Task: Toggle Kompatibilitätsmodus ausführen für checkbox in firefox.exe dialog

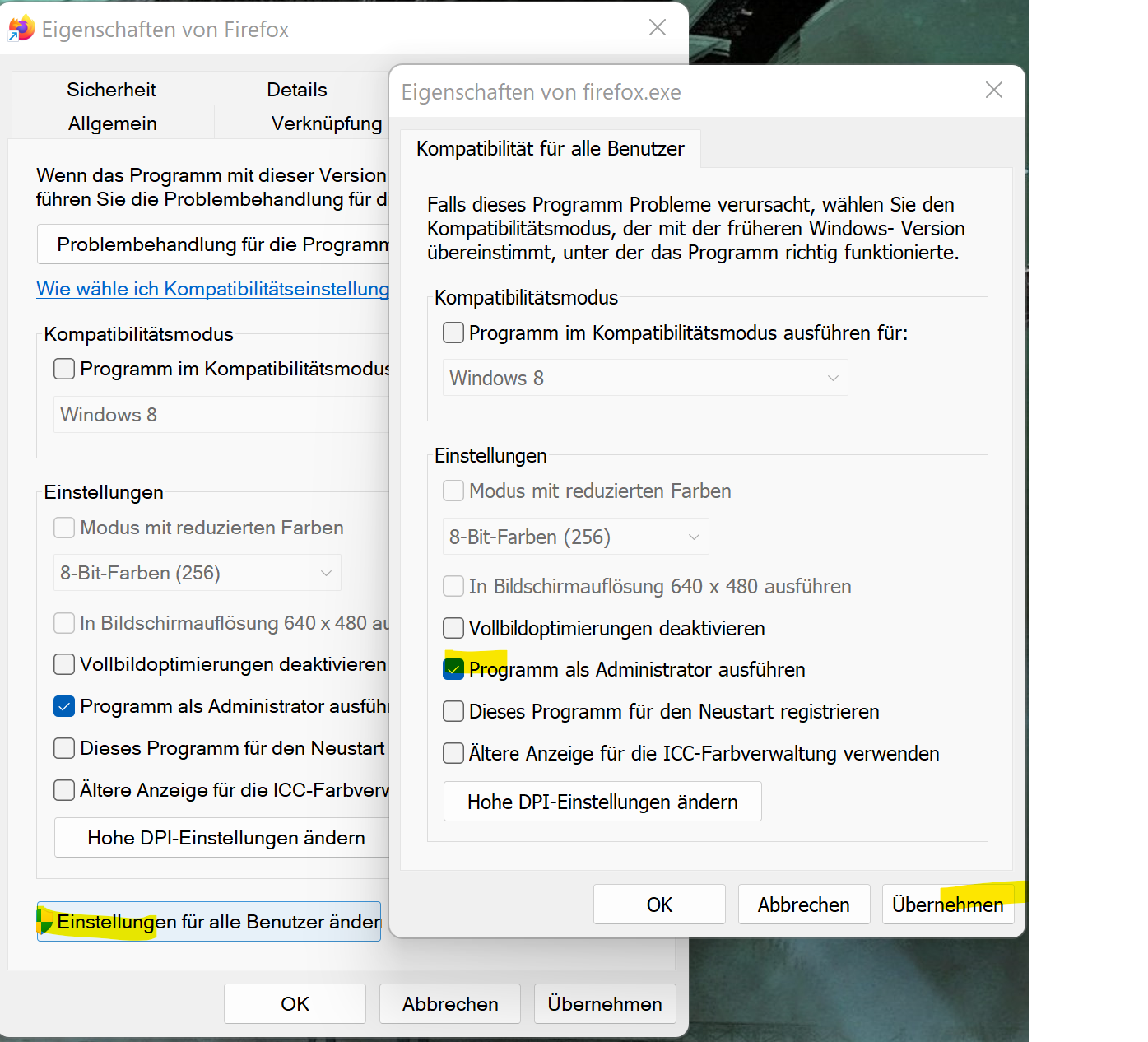Action: click(453, 333)
